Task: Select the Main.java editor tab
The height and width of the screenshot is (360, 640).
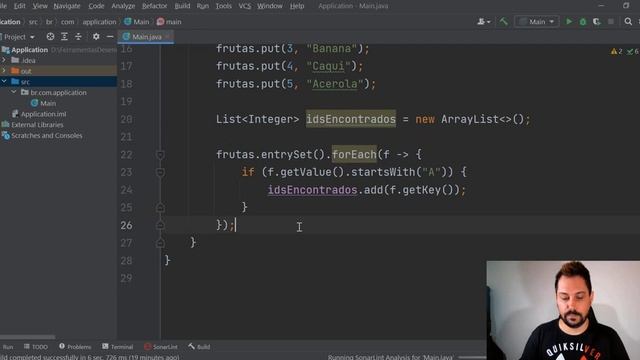Action: point(146,37)
